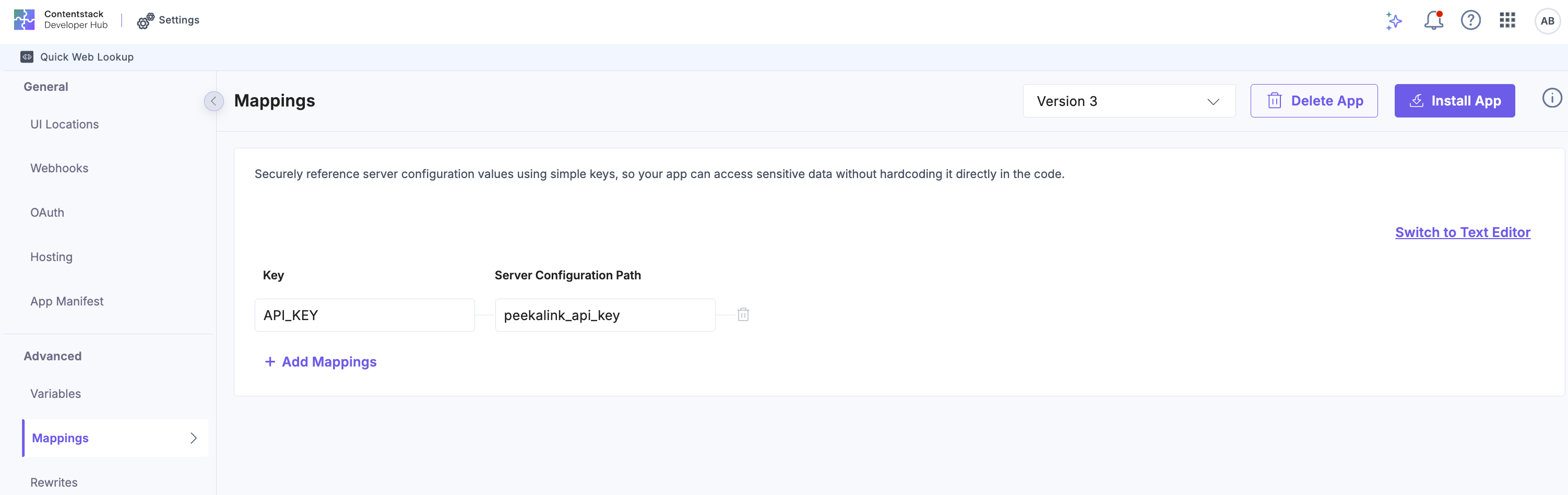Switch to Text Editor link

[1462, 232]
